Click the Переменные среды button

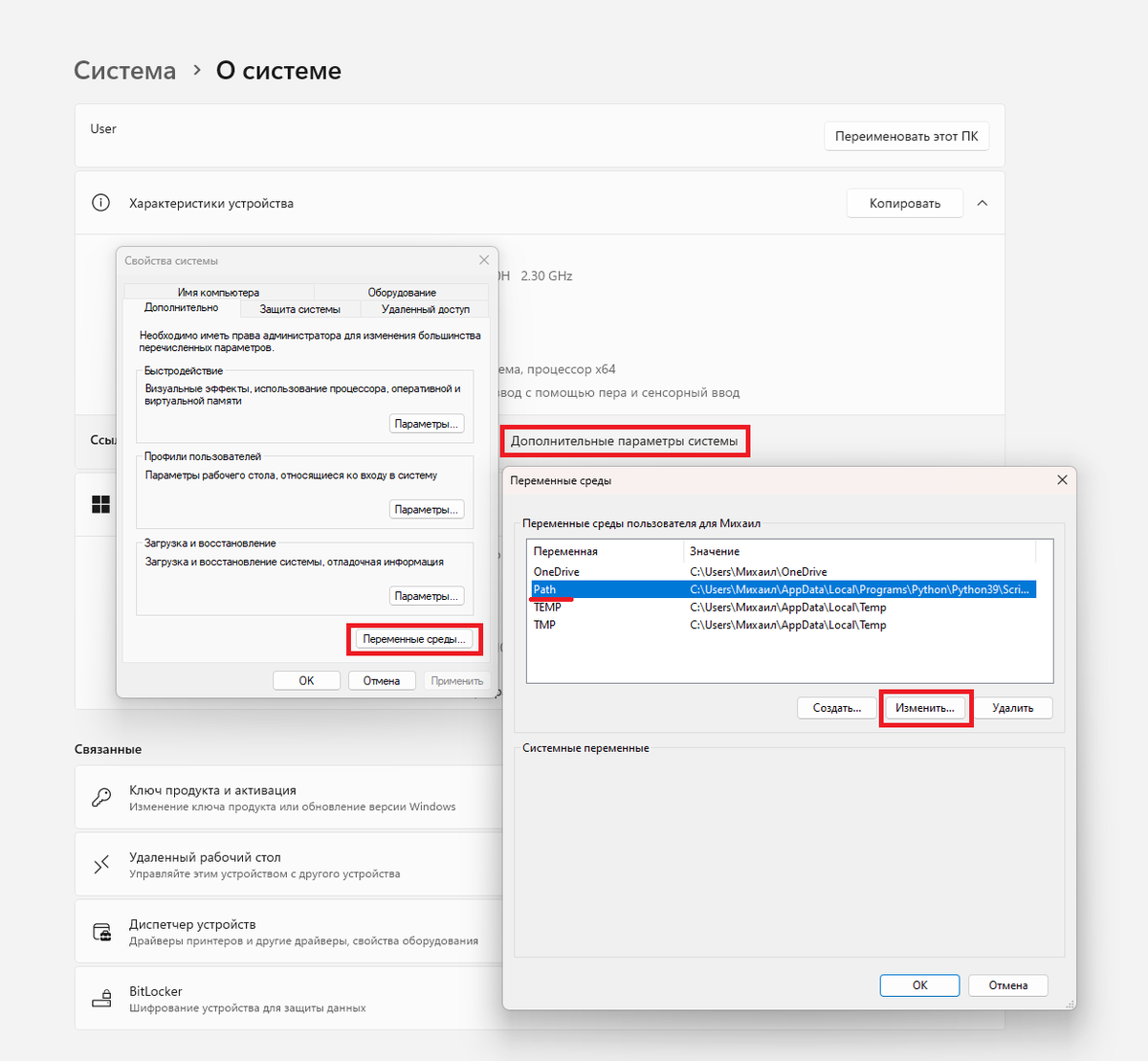[x=414, y=639]
